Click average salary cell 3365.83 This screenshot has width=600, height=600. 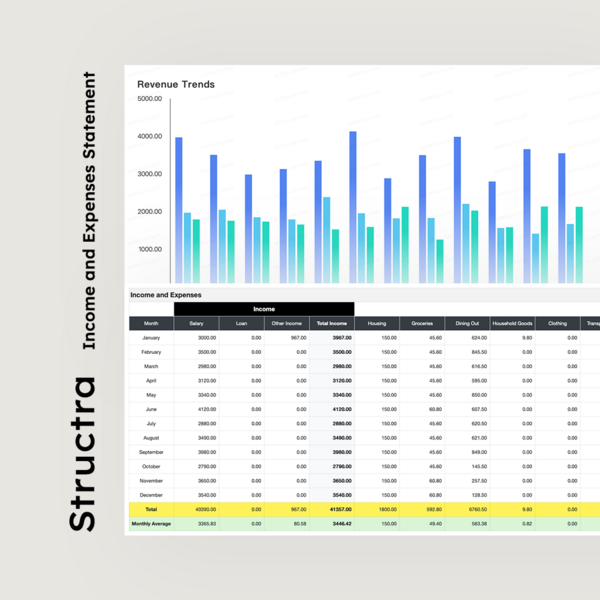(x=196, y=524)
